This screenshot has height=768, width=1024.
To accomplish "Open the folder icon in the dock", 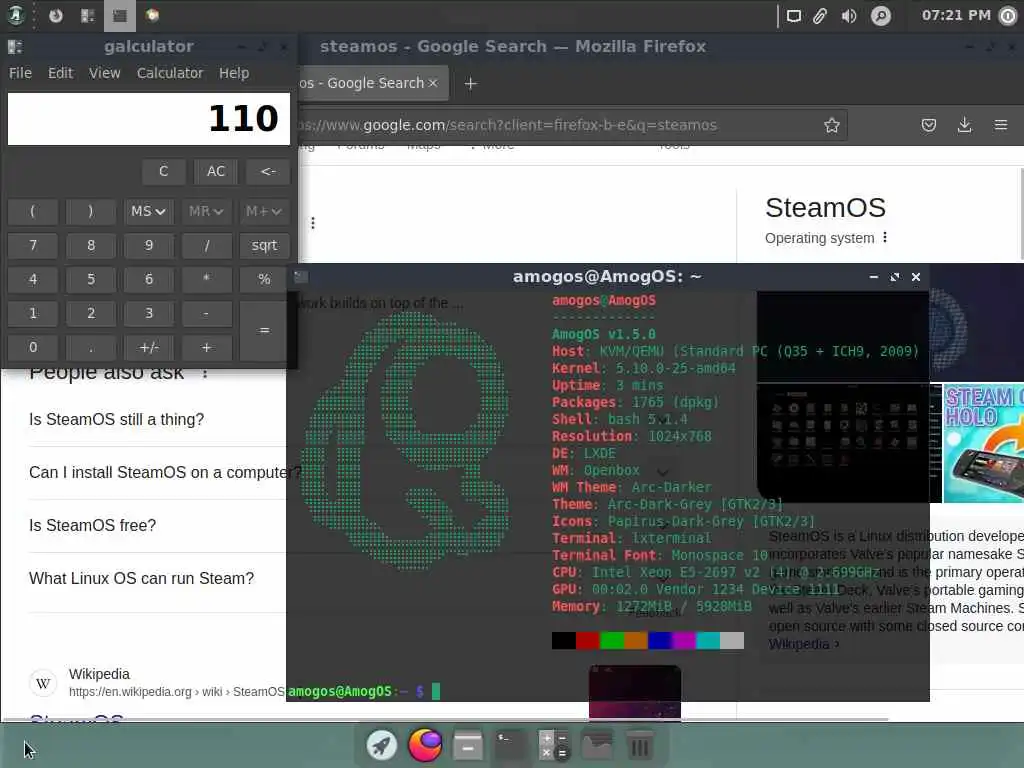I will 597,745.
